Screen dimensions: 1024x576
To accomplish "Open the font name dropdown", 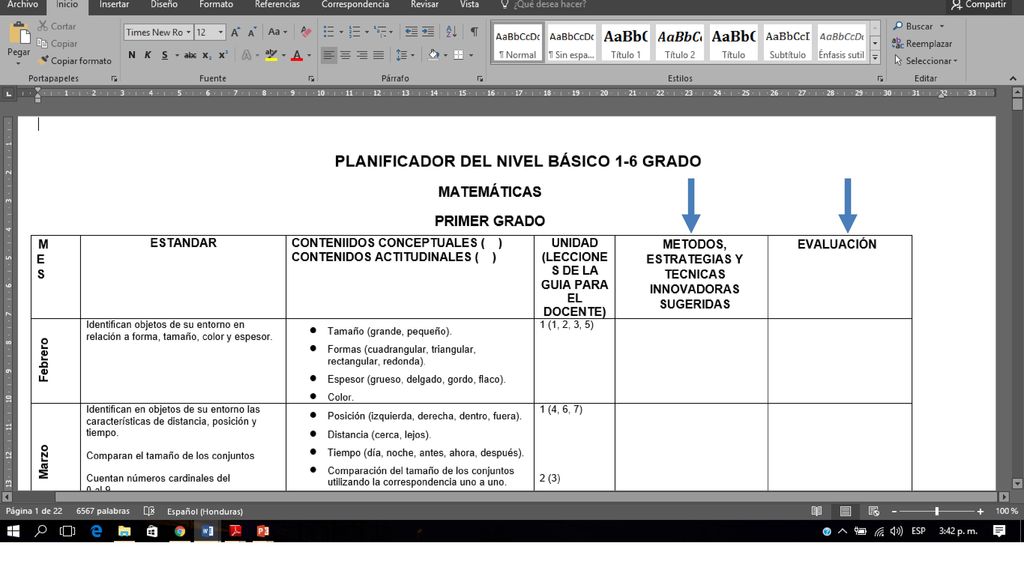I will coord(189,32).
